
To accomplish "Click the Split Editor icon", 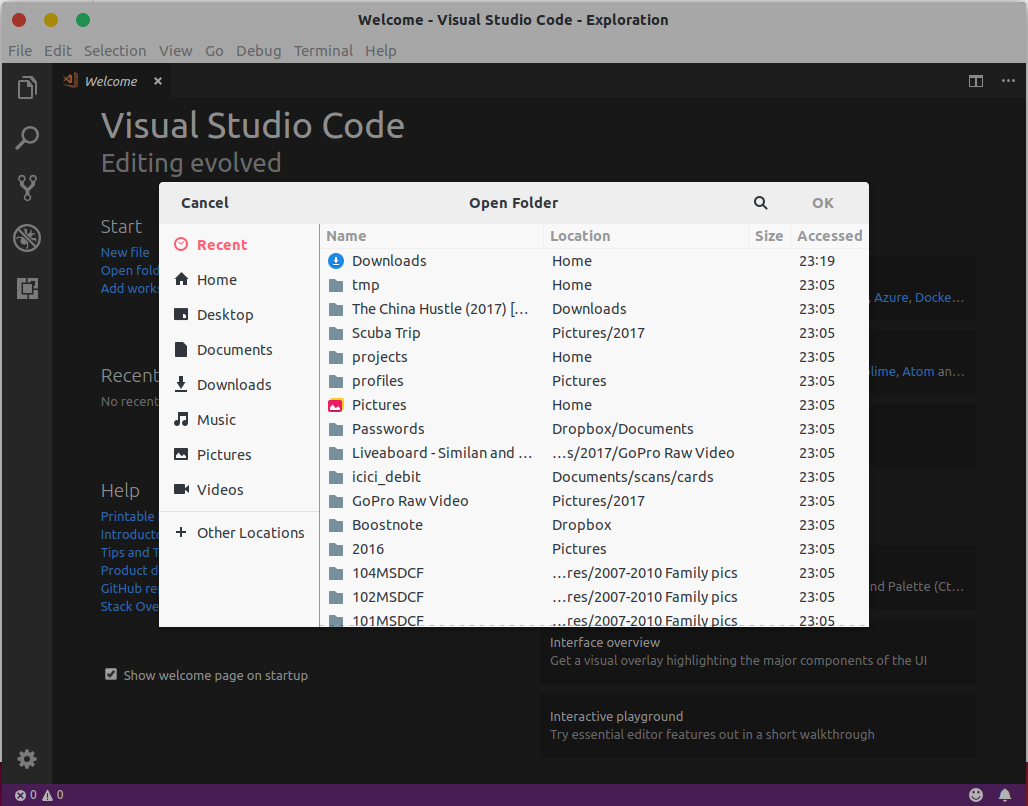I will click(975, 81).
